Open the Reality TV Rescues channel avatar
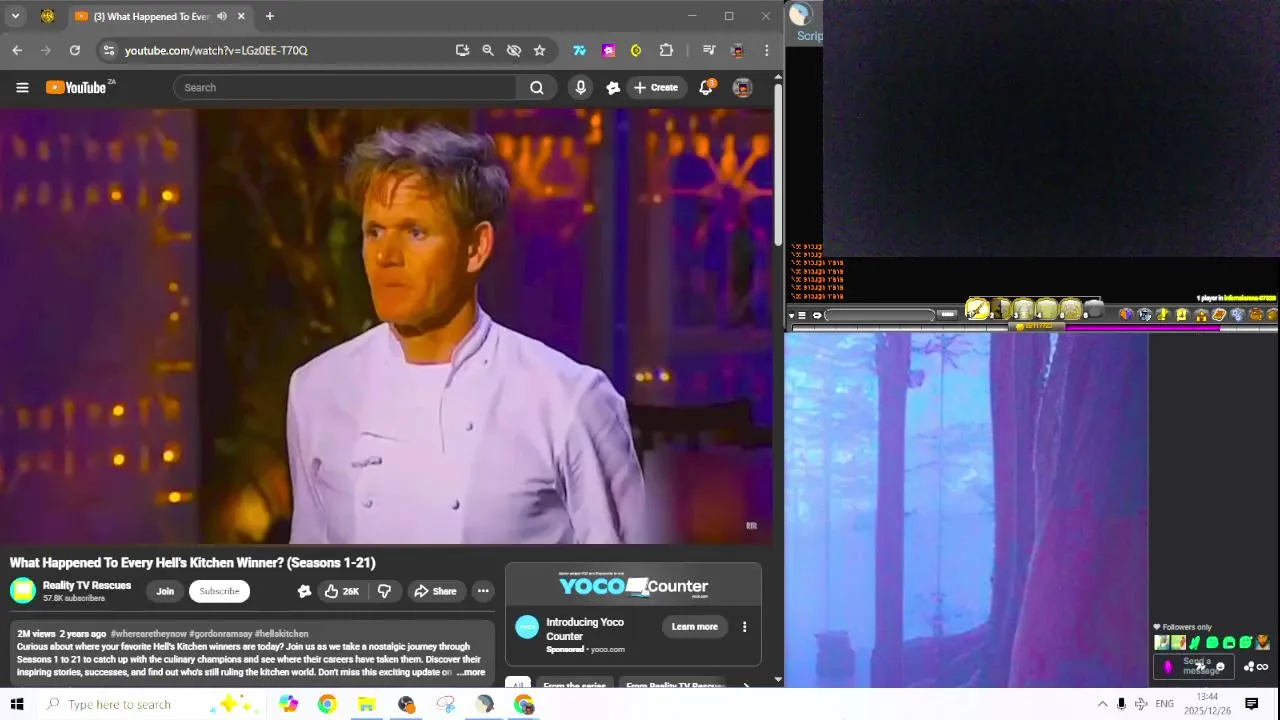Screen dimensions: 1280x720 22,591
